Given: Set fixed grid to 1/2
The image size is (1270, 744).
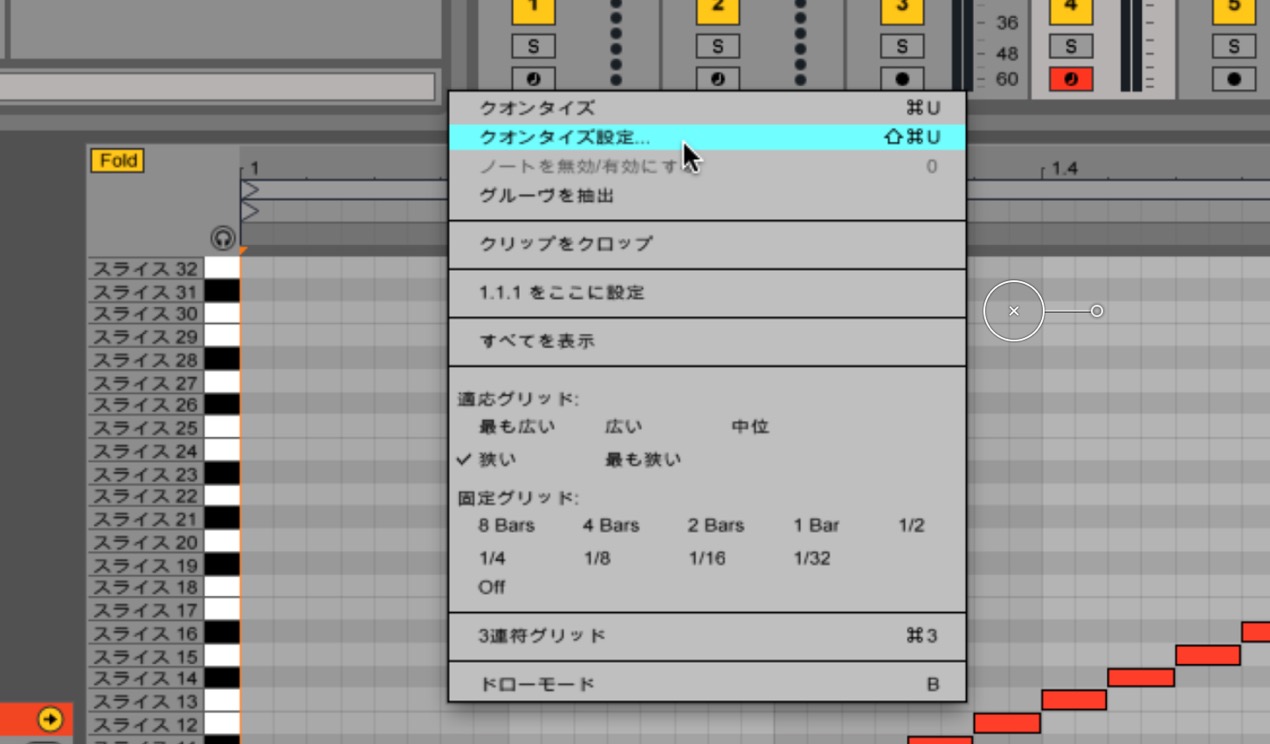Looking at the screenshot, I should tap(911, 526).
